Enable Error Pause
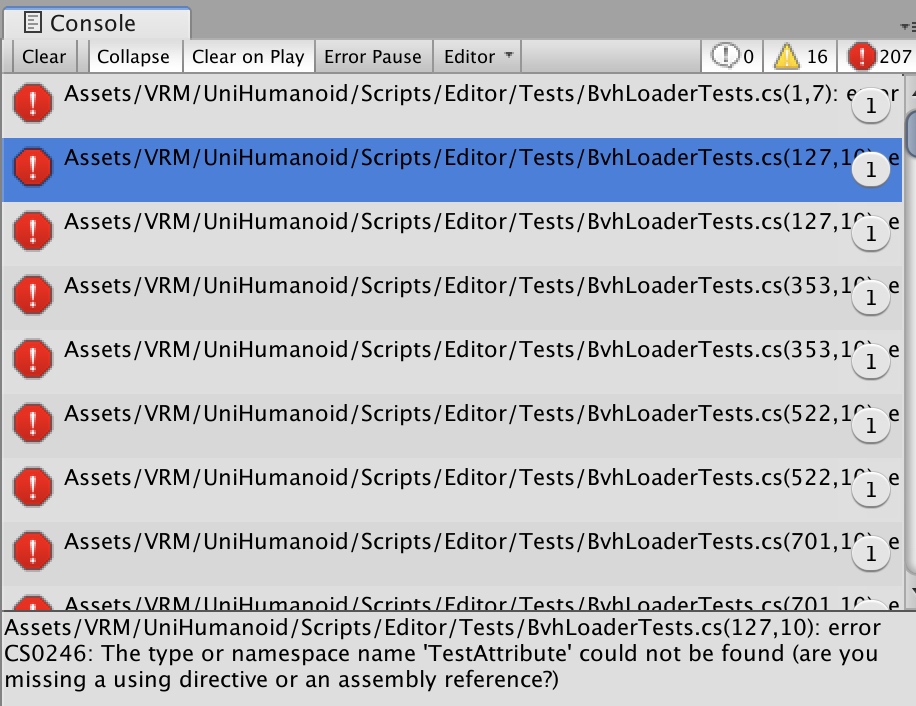This screenshot has height=706, width=916. 373,57
